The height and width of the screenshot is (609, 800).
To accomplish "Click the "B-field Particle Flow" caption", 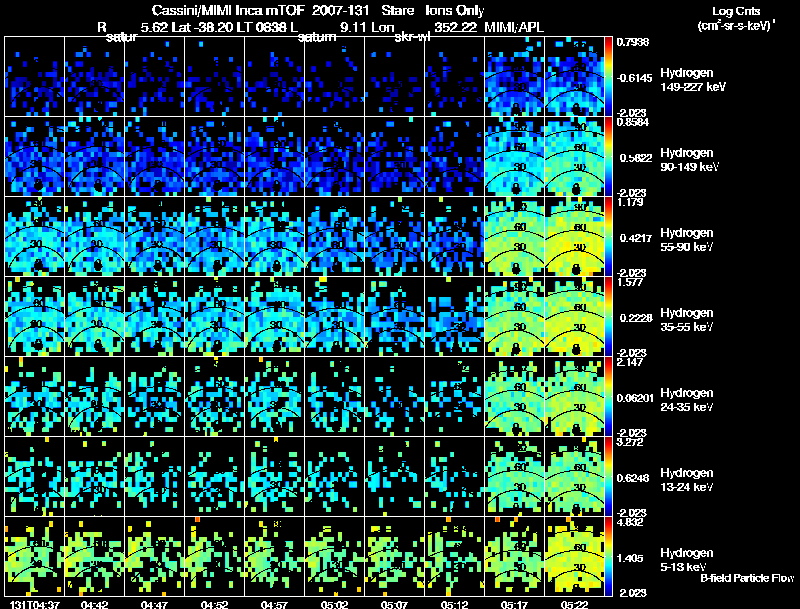I will 747,578.
